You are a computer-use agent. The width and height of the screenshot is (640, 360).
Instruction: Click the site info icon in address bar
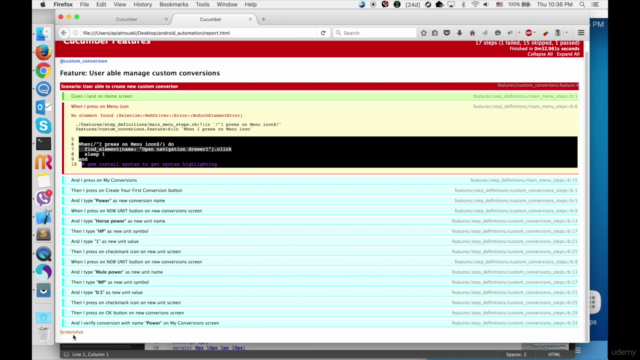pyautogui.click(x=76, y=33)
